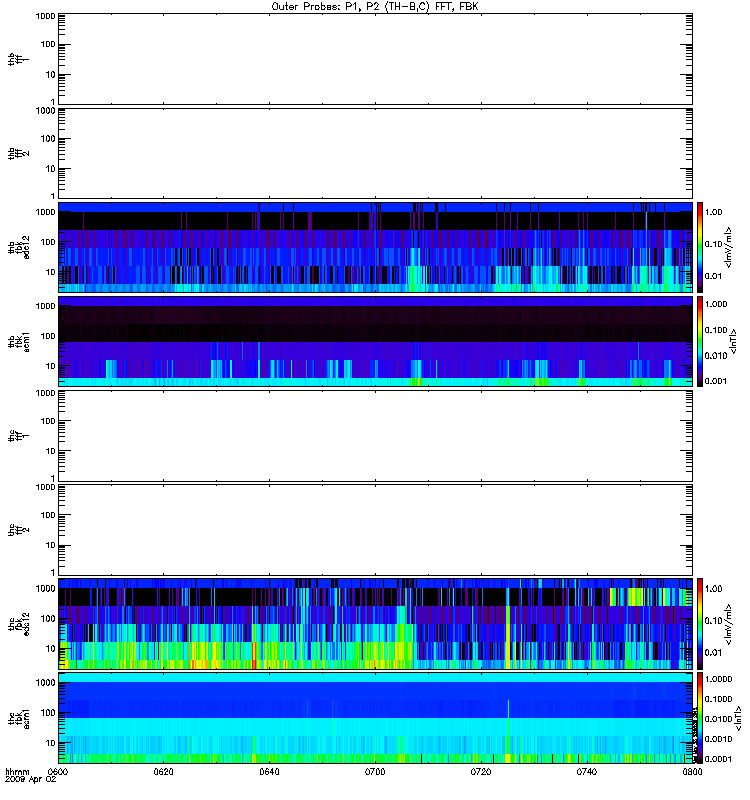Click the <|nT|> unit label beside thb scm1

click(734, 341)
